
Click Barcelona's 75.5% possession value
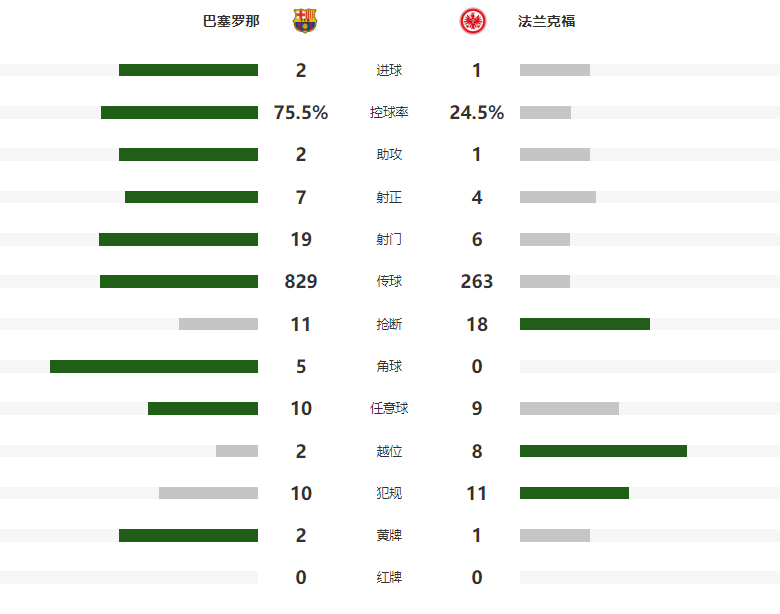point(301,113)
